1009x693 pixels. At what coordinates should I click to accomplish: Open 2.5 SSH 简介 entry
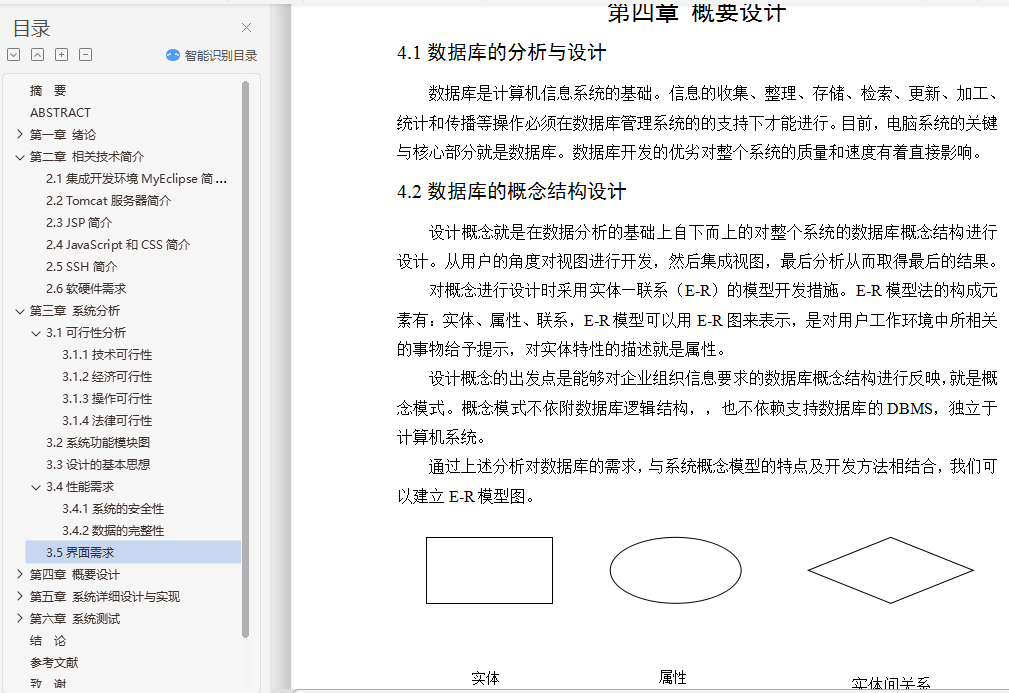pos(81,266)
